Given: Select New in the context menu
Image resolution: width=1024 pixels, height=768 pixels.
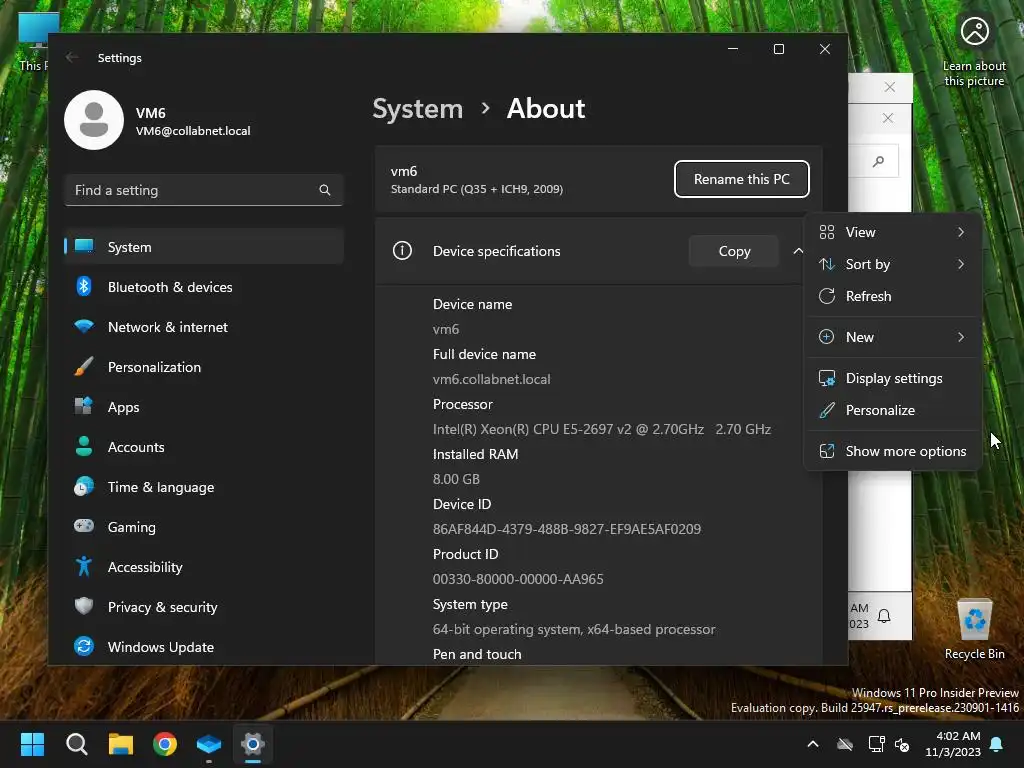Looking at the screenshot, I should click(893, 337).
